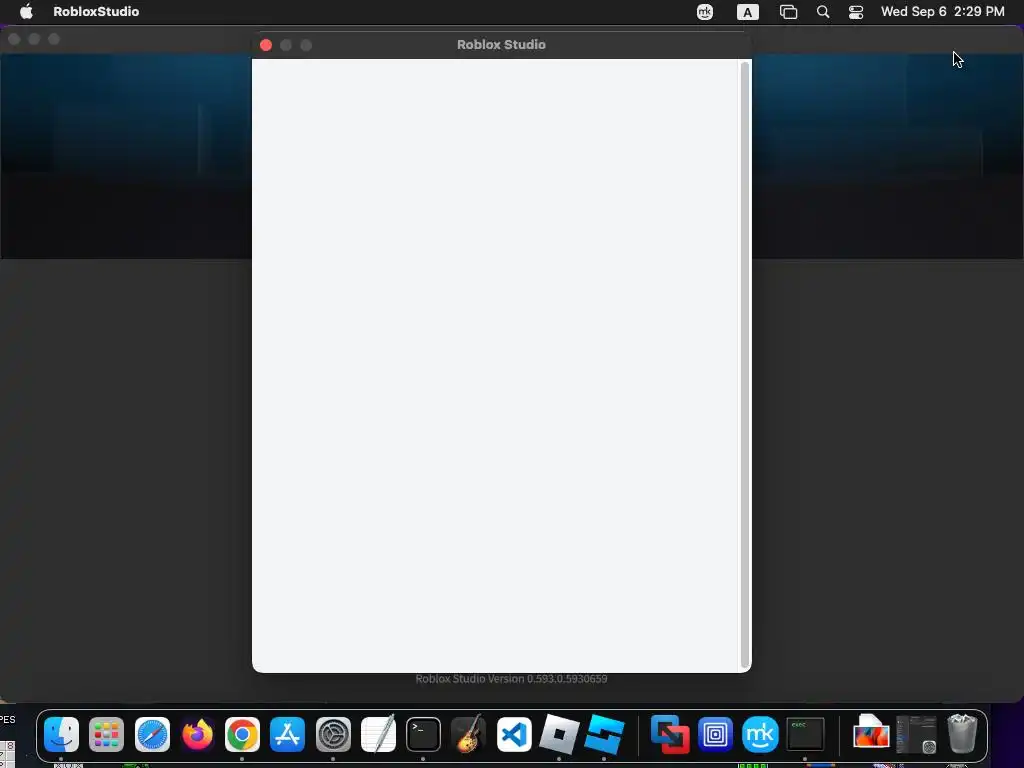Image resolution: width=1024 pixels, height=768 pixels.
Task: Launch Terminal from the Dock
Action: pyautogui.click(x=423, y=734)
